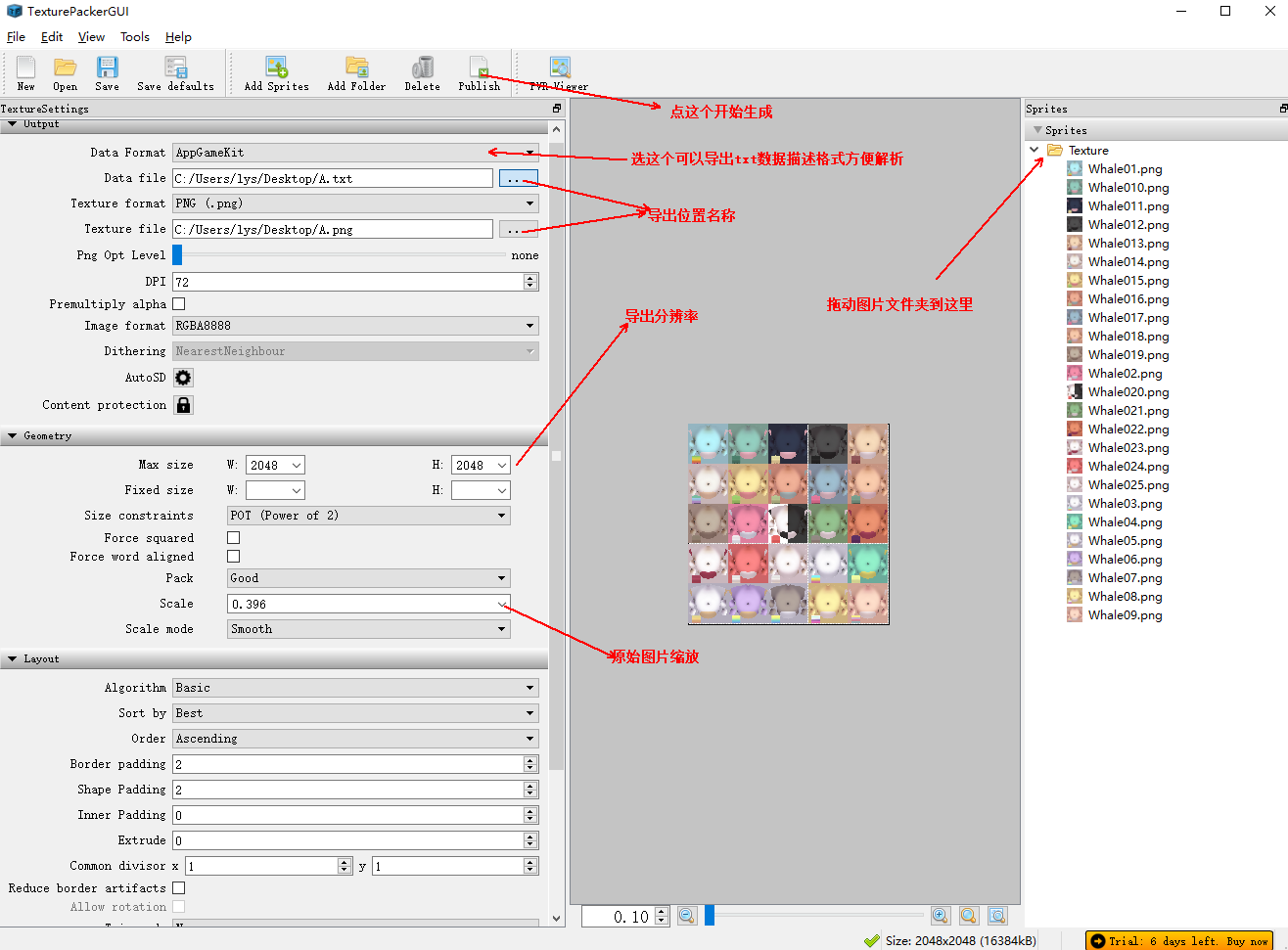
Task: Open the Edit menu
Action: click(52, 37)
